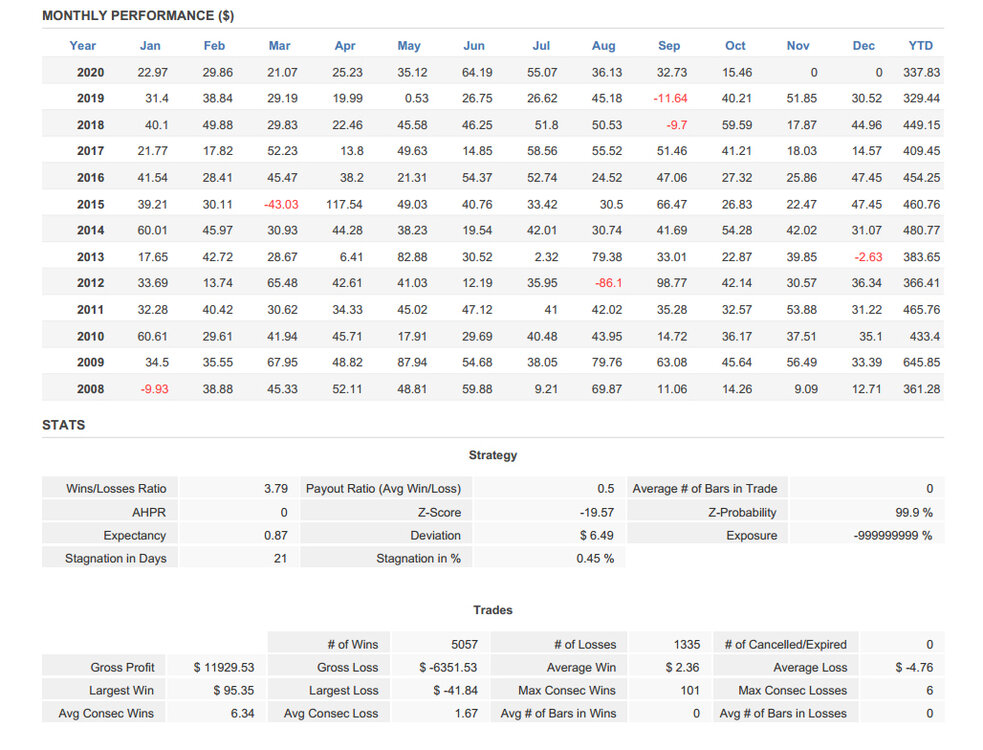Screen dimensions: 983x750
Task: Click the Wins/Losses Ratio label
Action: pyautogui.click(x=116, y=489)
